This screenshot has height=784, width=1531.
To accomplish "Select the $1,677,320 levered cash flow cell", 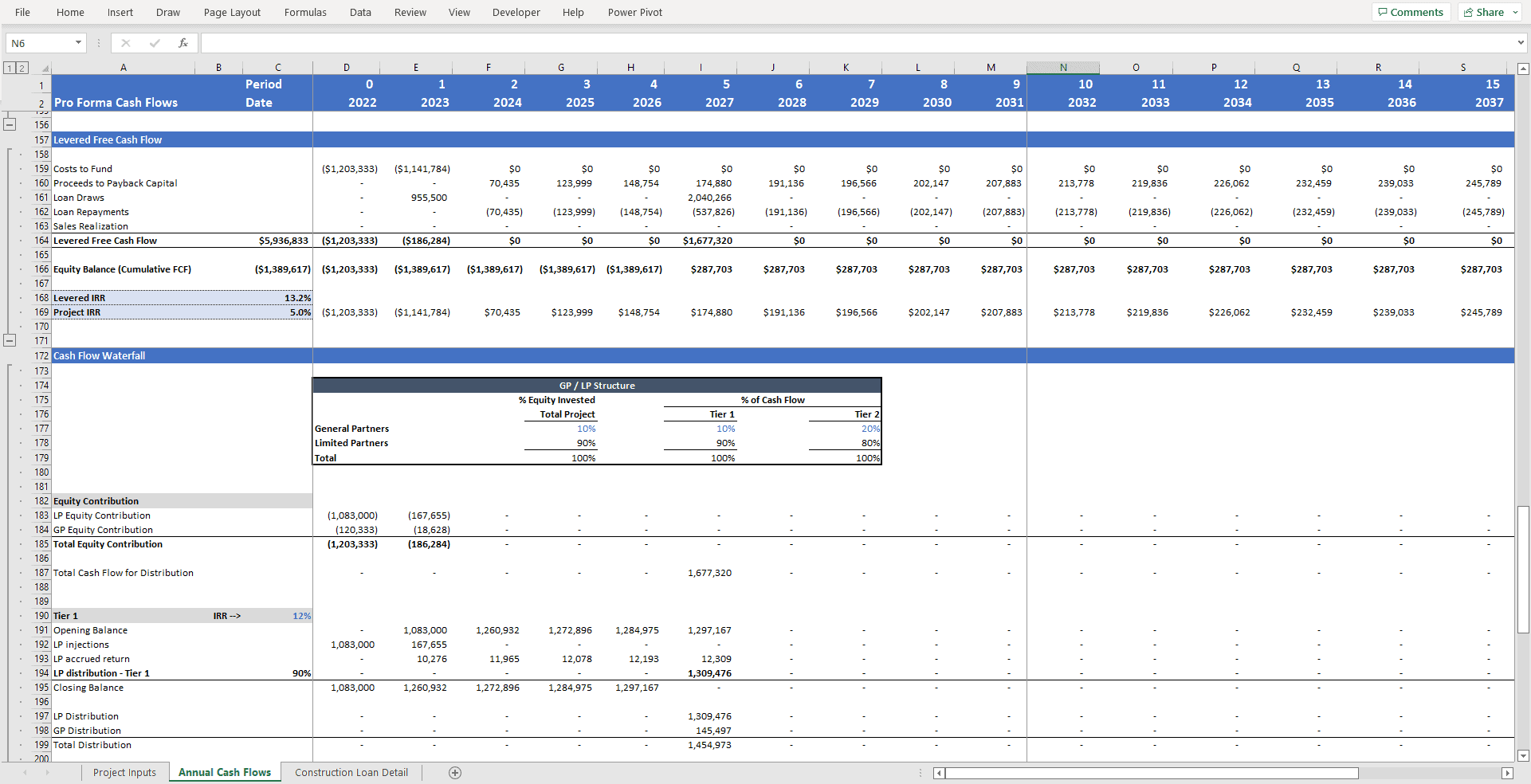I will 700,241.
